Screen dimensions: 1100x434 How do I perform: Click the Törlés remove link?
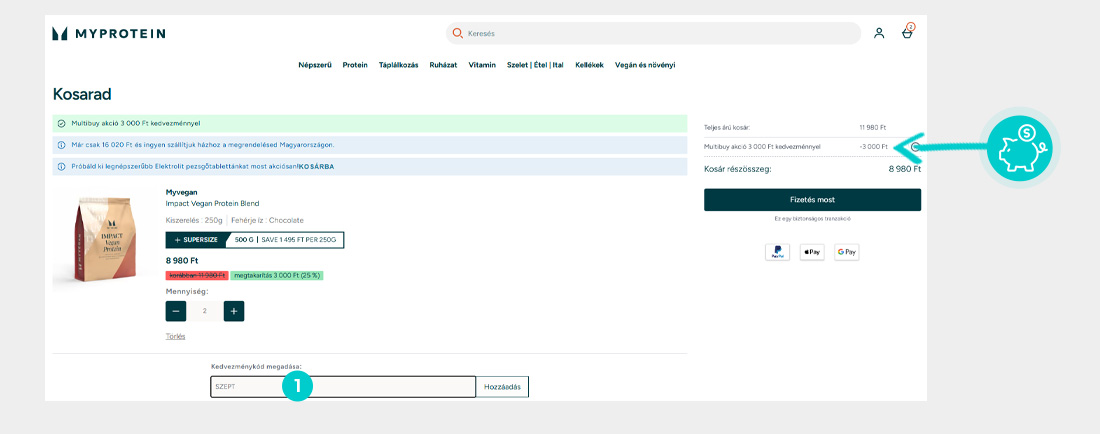coord(175,336)
